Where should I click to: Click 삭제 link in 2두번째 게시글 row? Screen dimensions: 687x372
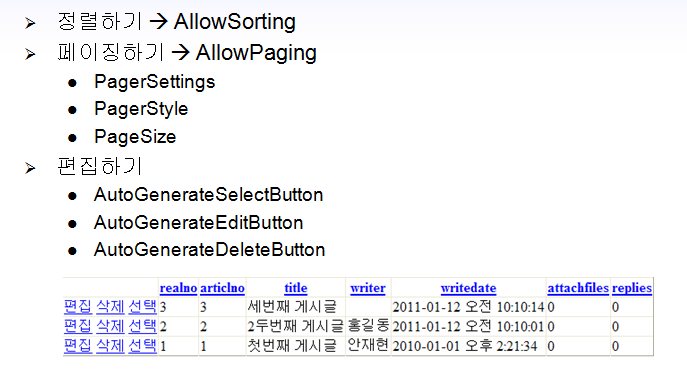pyautogui.click(x=110, y=326)
